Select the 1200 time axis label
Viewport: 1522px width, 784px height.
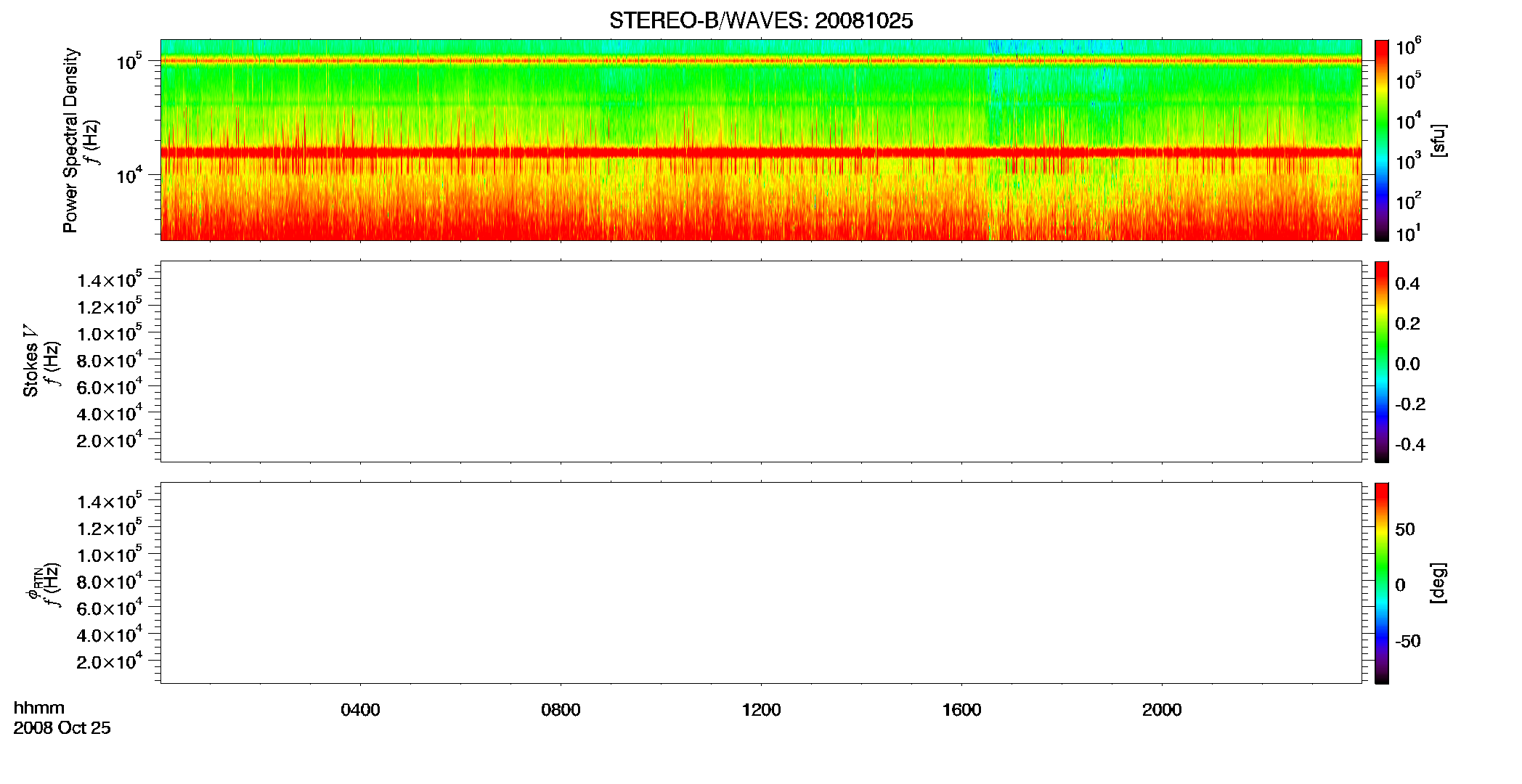coord(761,710)
